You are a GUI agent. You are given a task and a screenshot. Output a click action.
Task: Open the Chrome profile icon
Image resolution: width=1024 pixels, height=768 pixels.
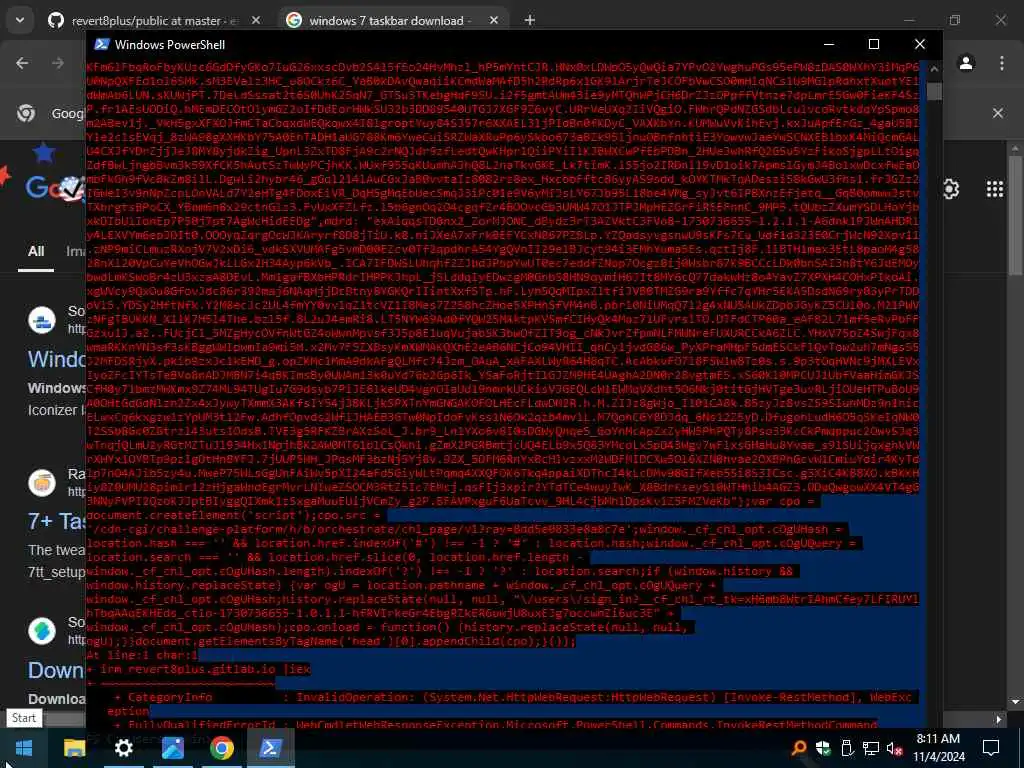966,63
